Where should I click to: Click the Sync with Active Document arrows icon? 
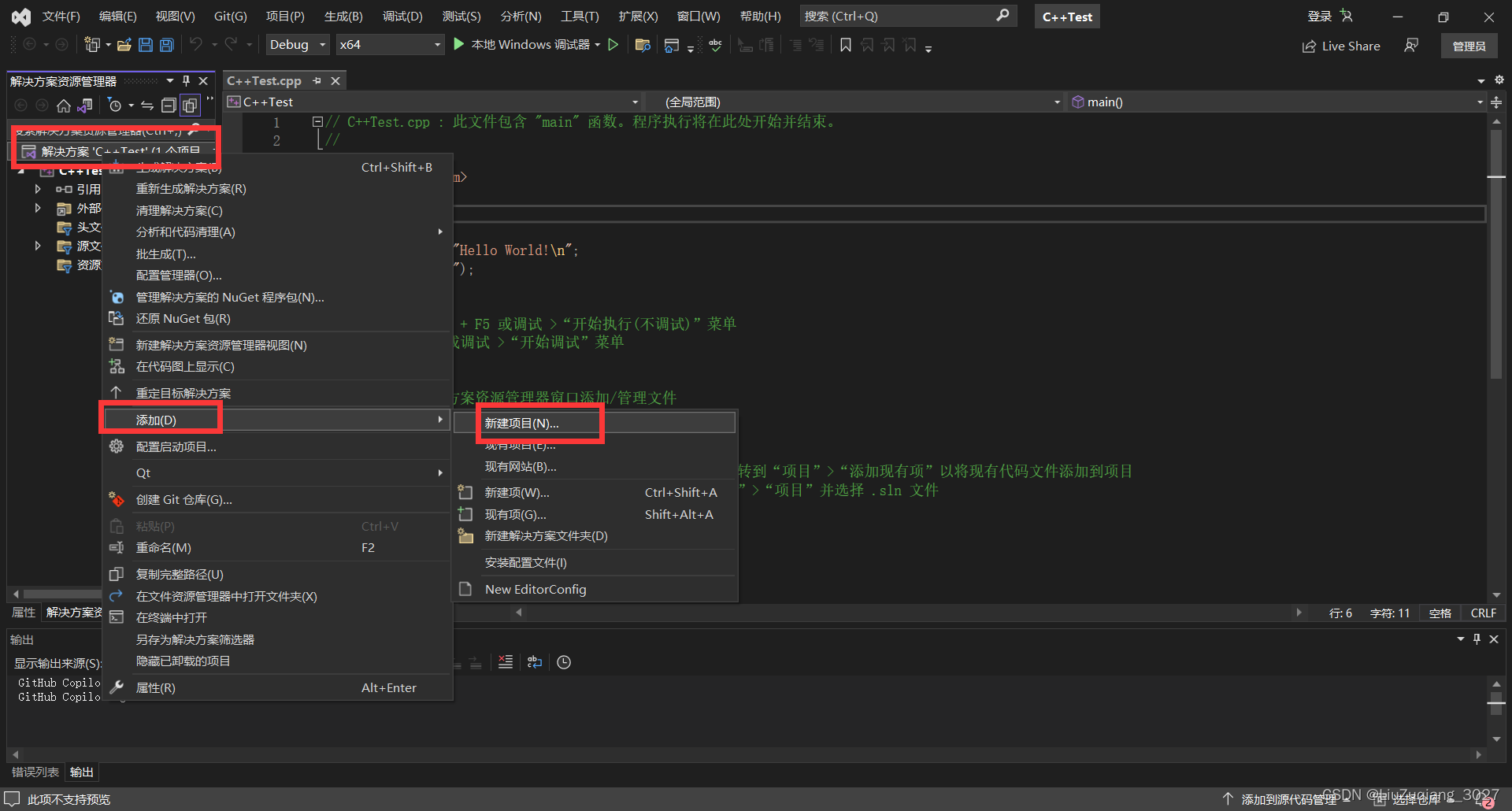147,105
